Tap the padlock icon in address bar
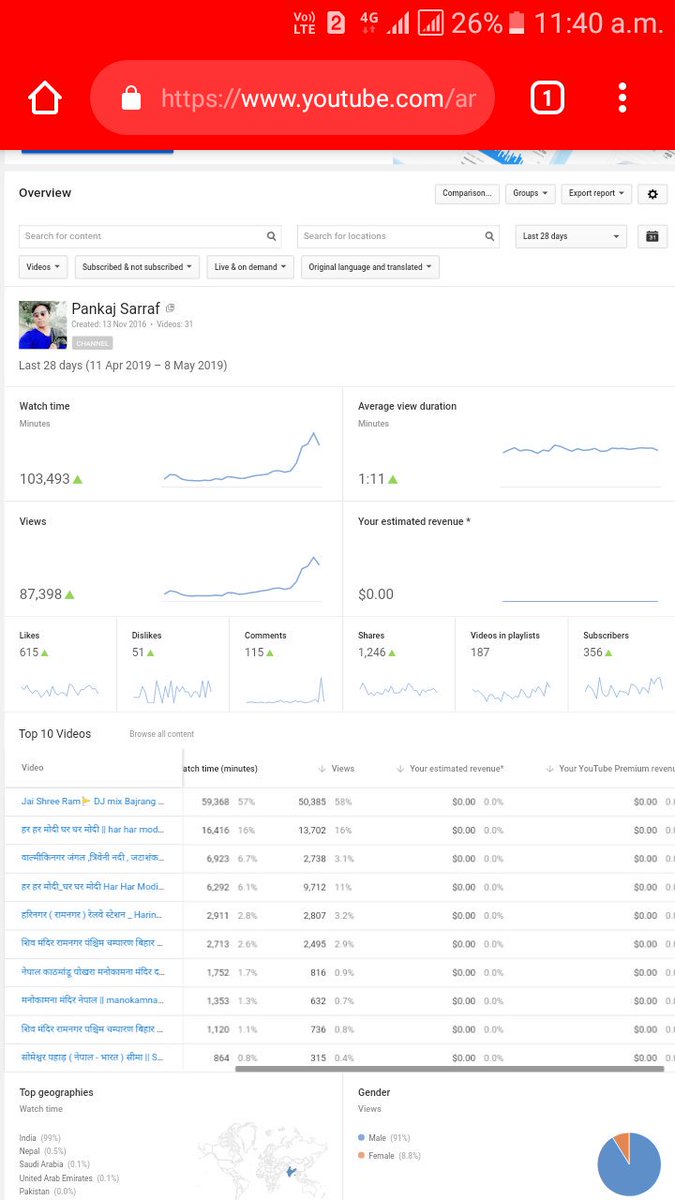The width and height of the screenshot is (675, 1200). point(131,98)
